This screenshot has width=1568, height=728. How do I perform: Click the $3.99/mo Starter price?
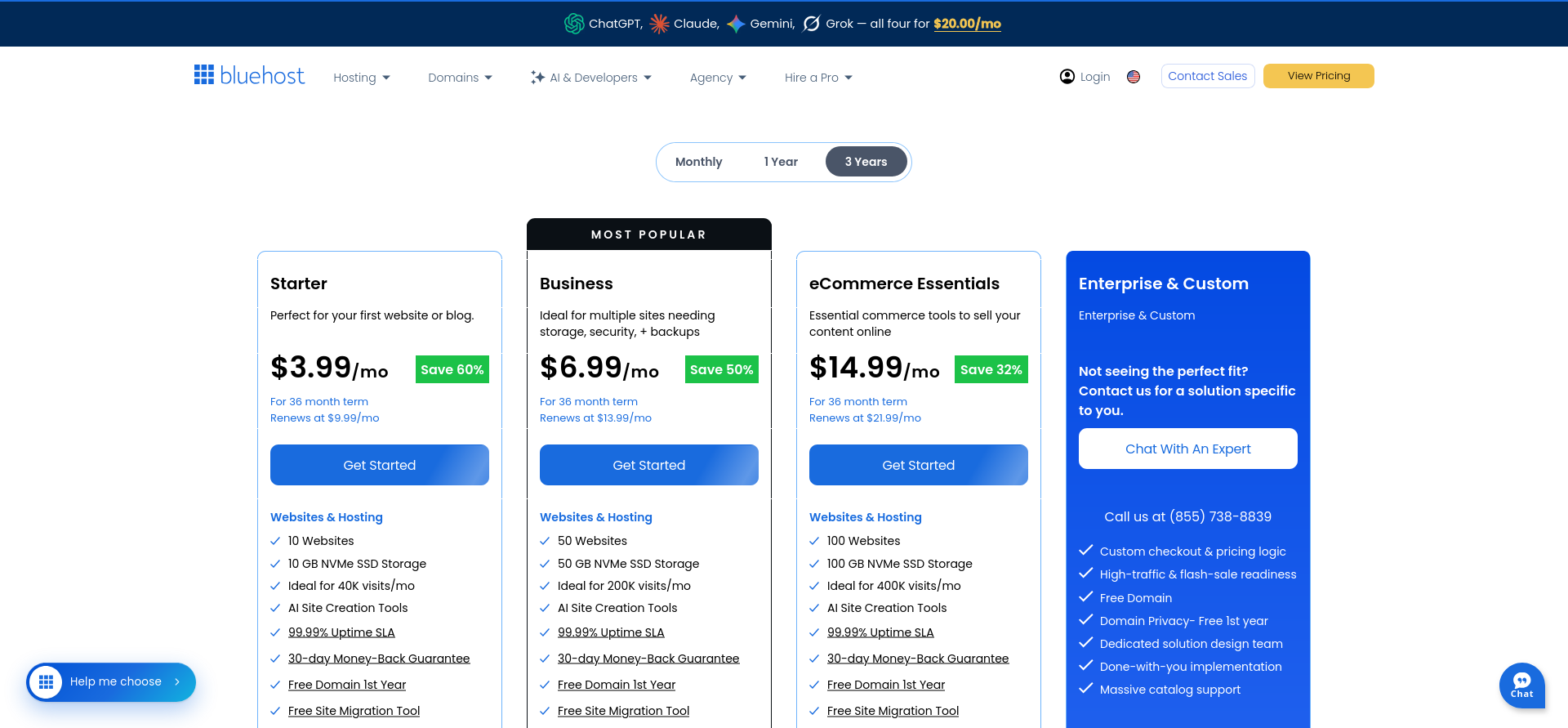[329, 368]
